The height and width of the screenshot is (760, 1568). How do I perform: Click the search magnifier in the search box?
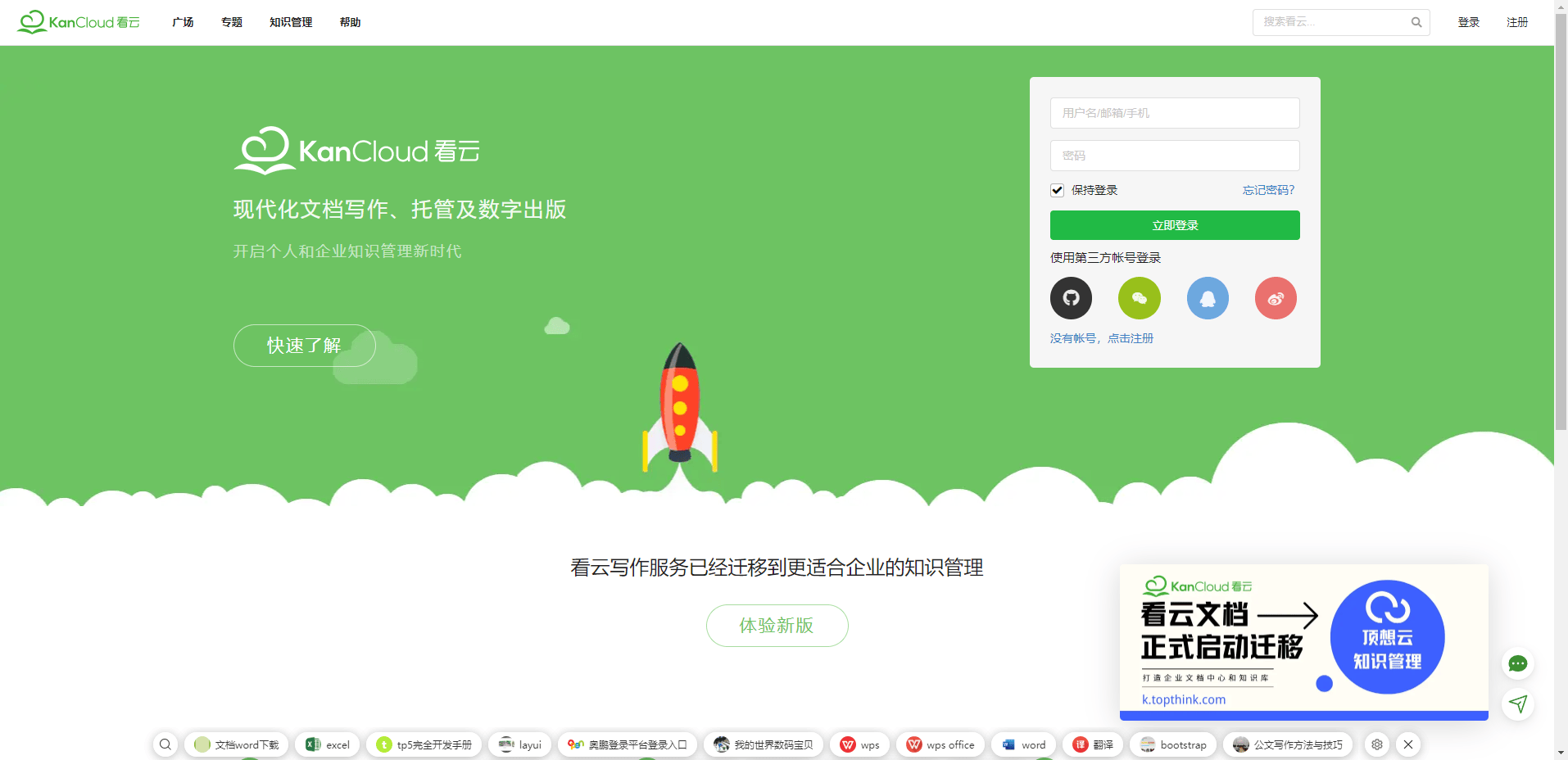(x=1416, y=22)
